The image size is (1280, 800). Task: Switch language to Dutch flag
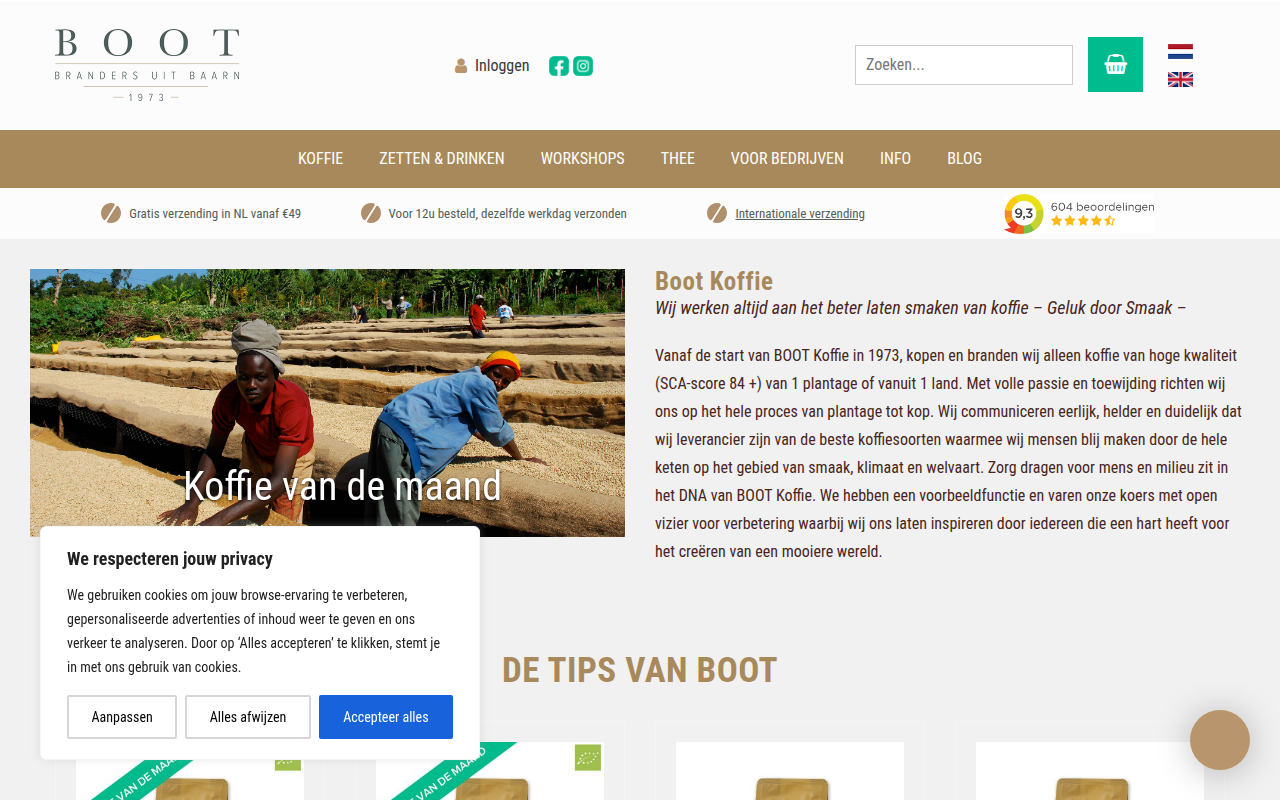coord(1180,52)
